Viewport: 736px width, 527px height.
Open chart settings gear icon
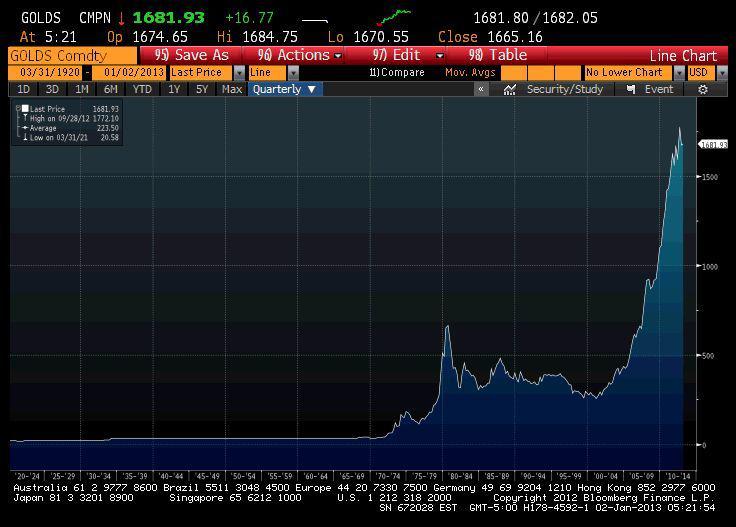coord(703,89)
